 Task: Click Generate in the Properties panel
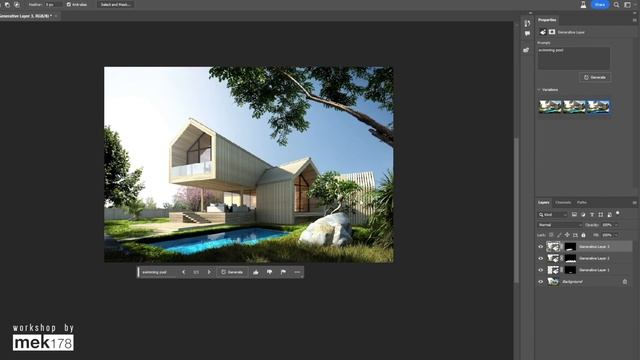click(x=595, y=77)
